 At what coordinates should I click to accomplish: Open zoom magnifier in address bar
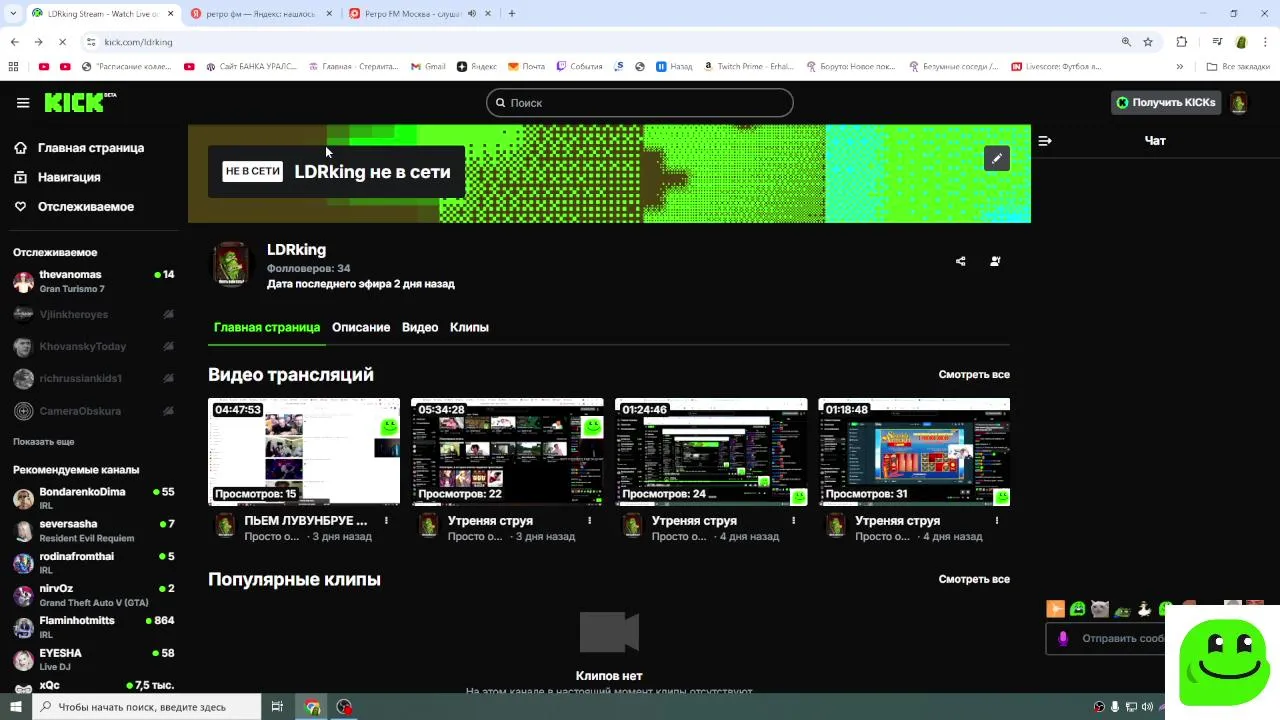pos(1126,42)
